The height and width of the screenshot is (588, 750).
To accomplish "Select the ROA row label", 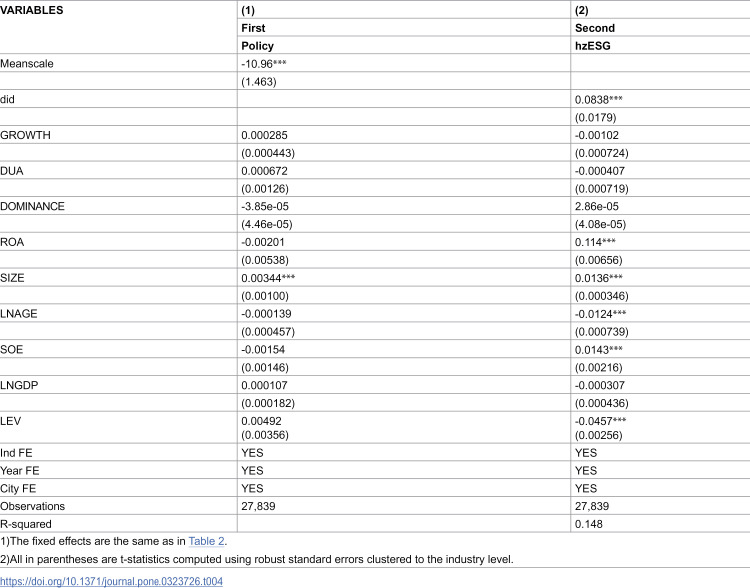I will (x=12, y=242).
